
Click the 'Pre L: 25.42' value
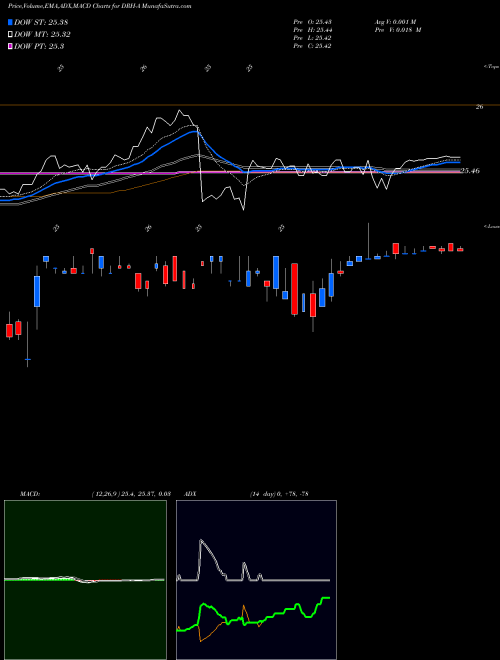pyautogui.click(x=312, y=38)
